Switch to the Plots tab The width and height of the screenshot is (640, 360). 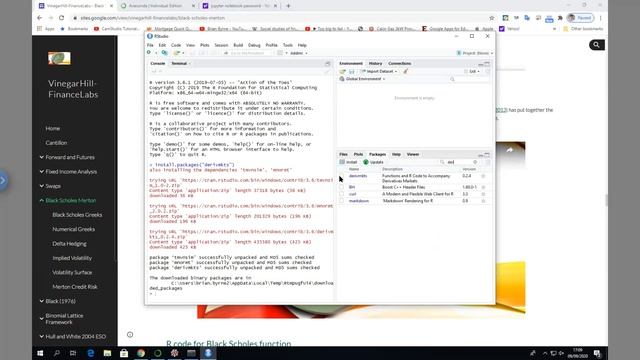coord(358,154)
